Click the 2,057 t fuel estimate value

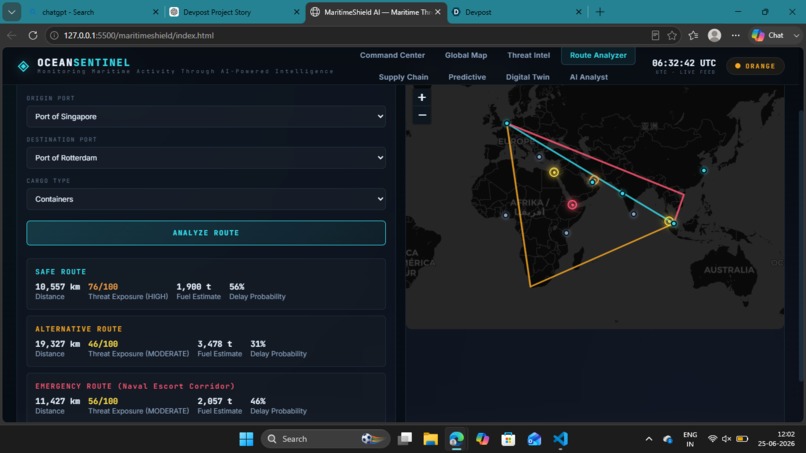point(215,401)
